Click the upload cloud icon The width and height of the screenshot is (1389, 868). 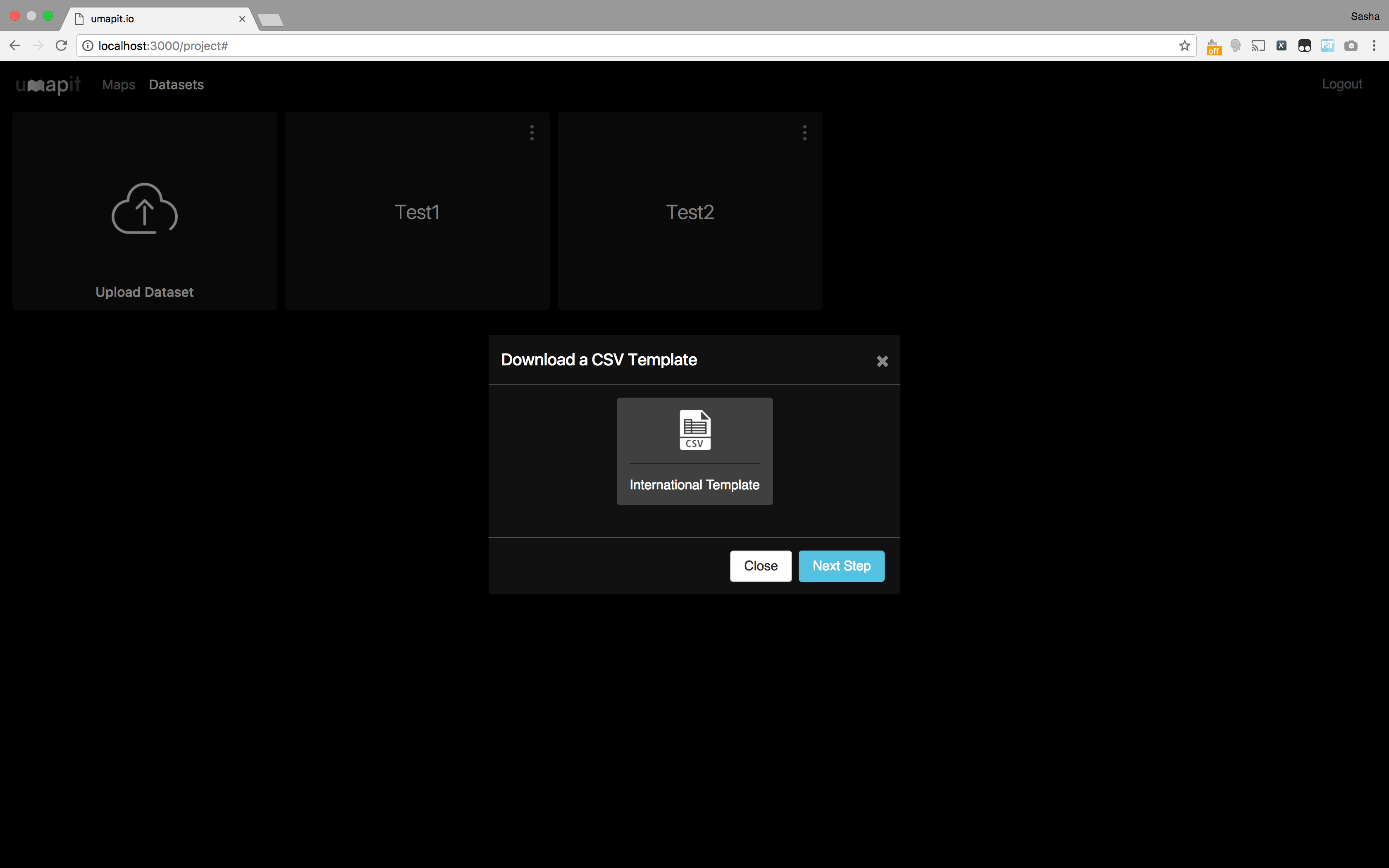[x=145, y=208]
